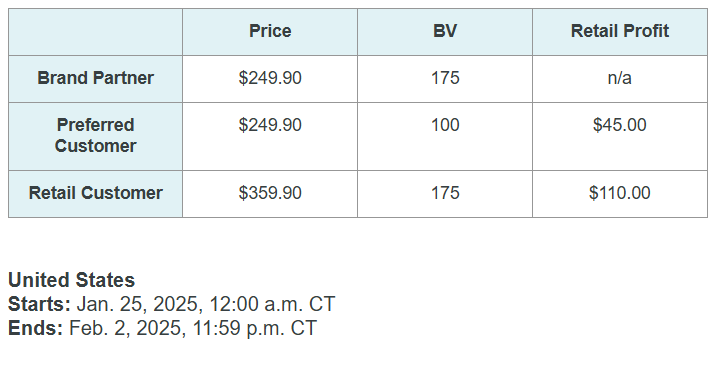
Task: Click Brand Partner BV value 175
Action: (x=445, y=78)
